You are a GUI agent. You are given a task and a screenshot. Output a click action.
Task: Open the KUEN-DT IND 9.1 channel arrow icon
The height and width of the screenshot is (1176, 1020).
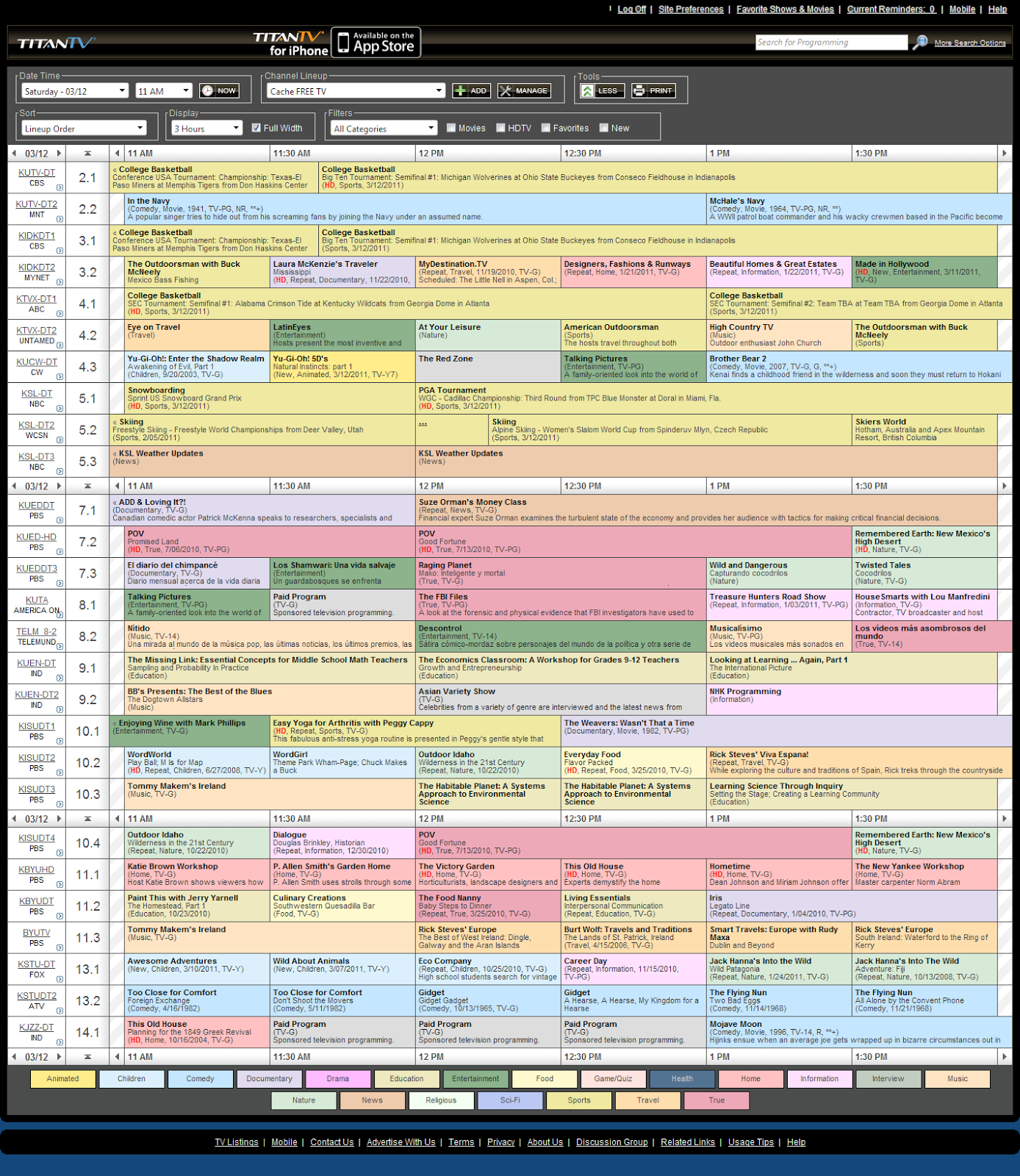(60, 678)
